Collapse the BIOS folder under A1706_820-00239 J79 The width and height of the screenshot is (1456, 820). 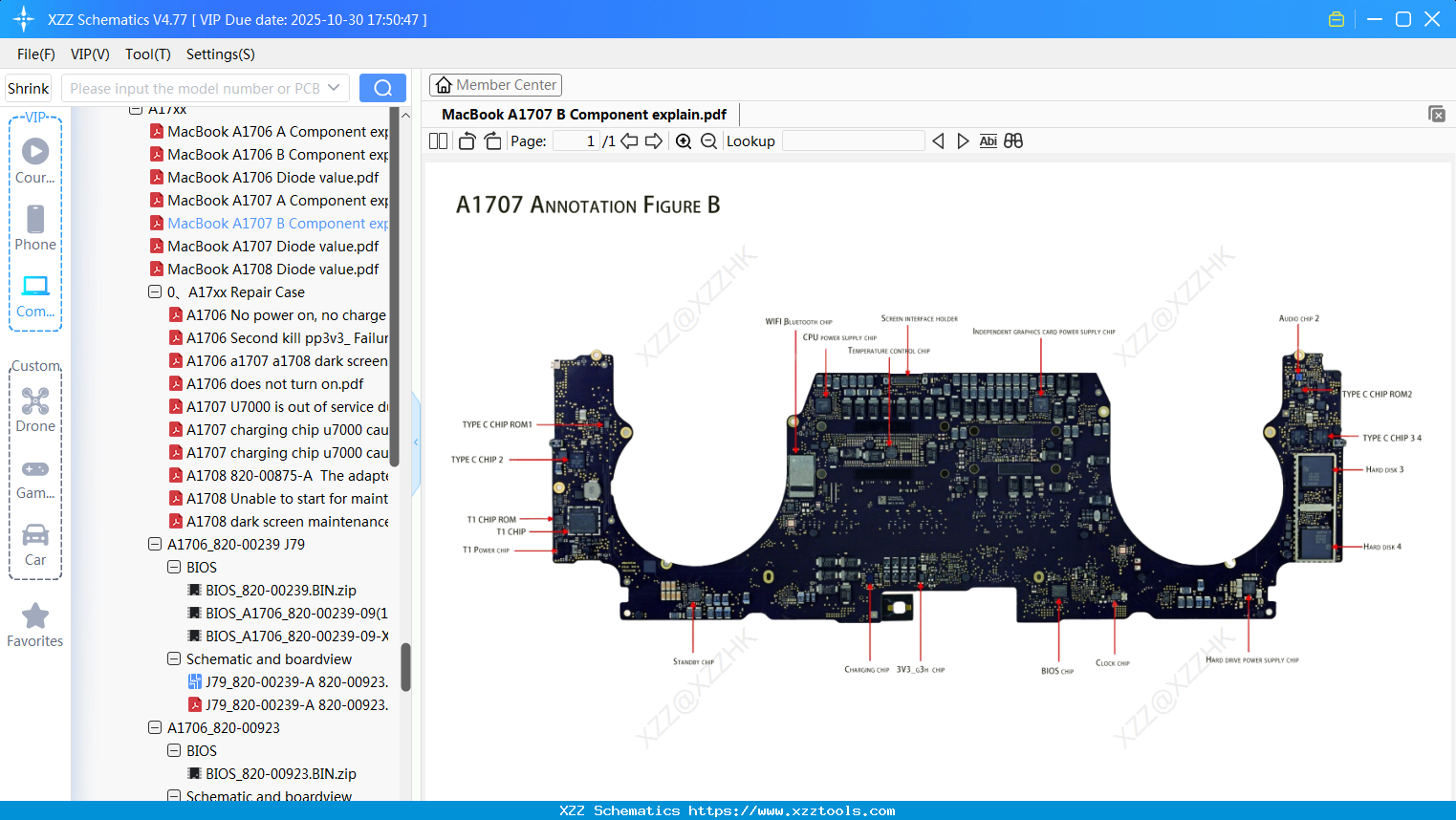coord(174,568)
